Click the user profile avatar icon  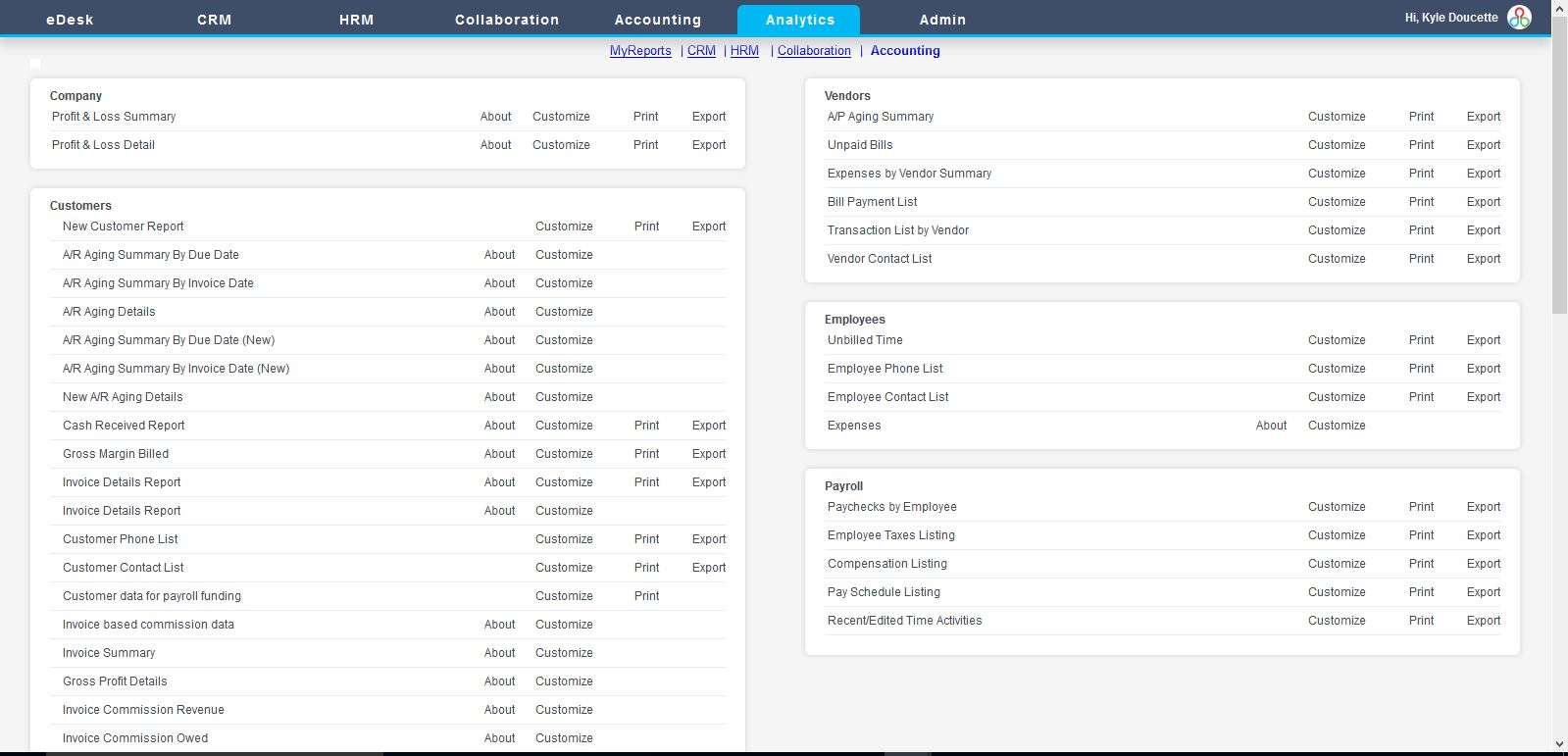pyautogui.click(x=1519, y=18)
